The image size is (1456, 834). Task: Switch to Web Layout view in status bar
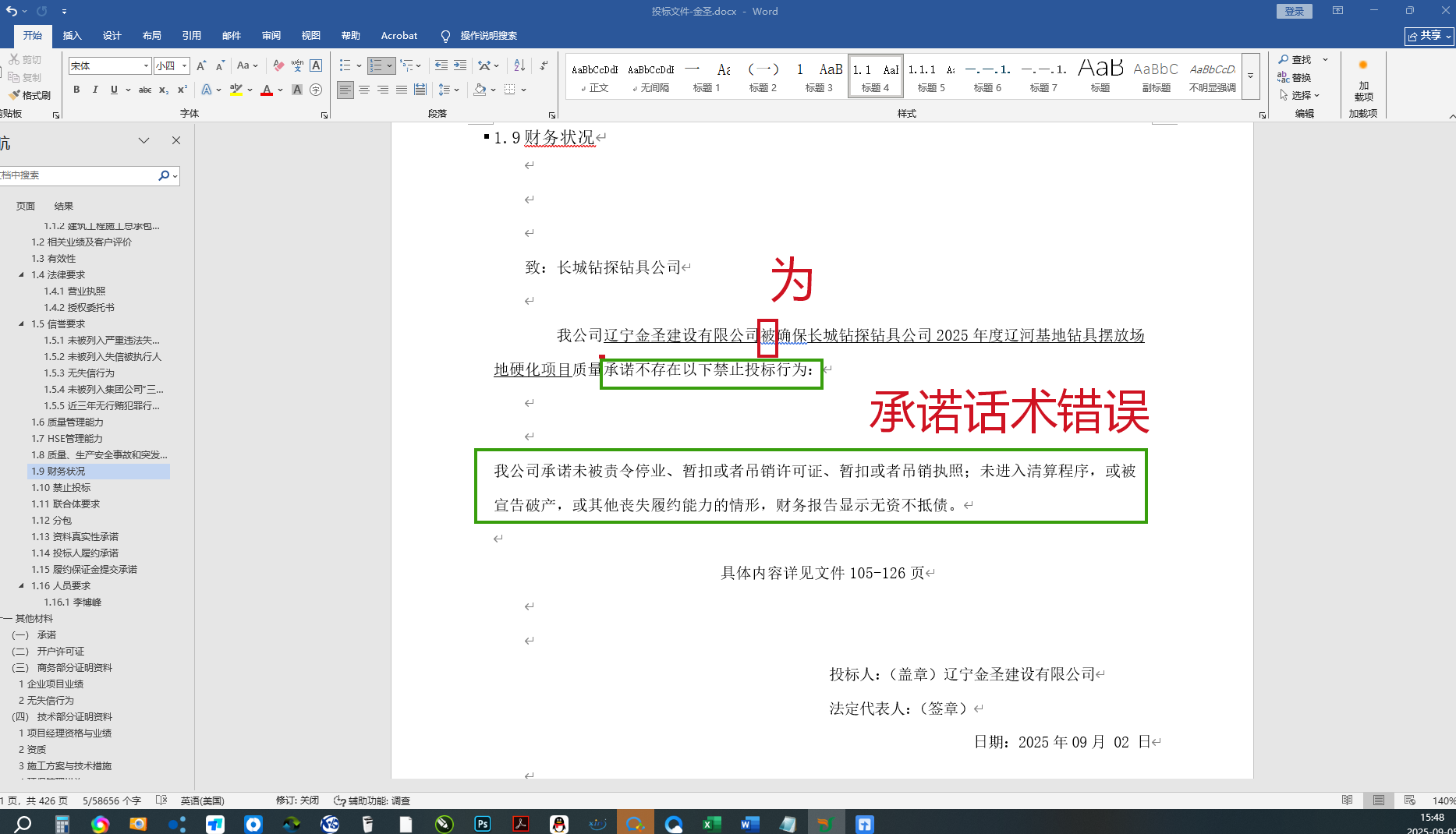coord(1409,800)
